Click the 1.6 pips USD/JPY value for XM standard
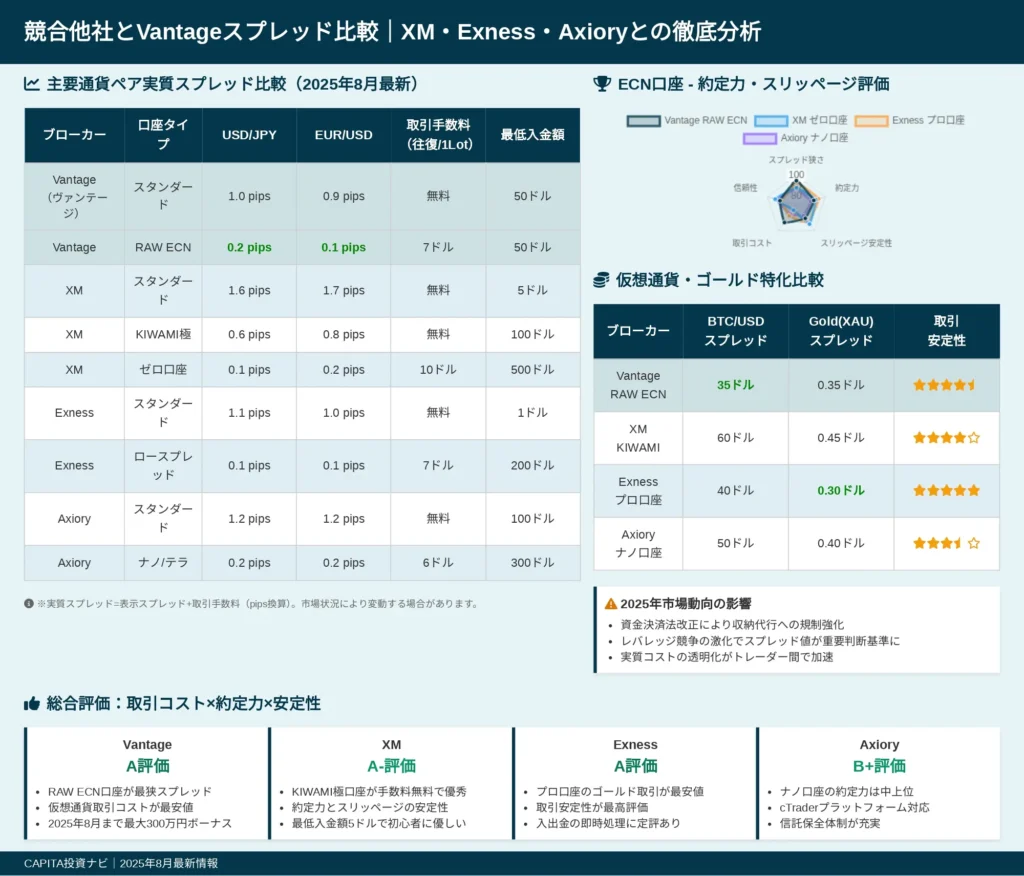This screenshot has width=1024, height=876. pos(249,290)
